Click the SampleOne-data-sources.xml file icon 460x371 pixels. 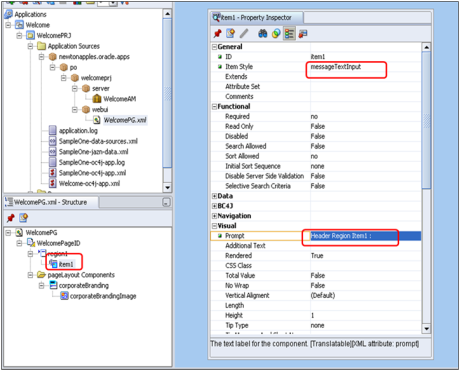[x=53, y=141]
